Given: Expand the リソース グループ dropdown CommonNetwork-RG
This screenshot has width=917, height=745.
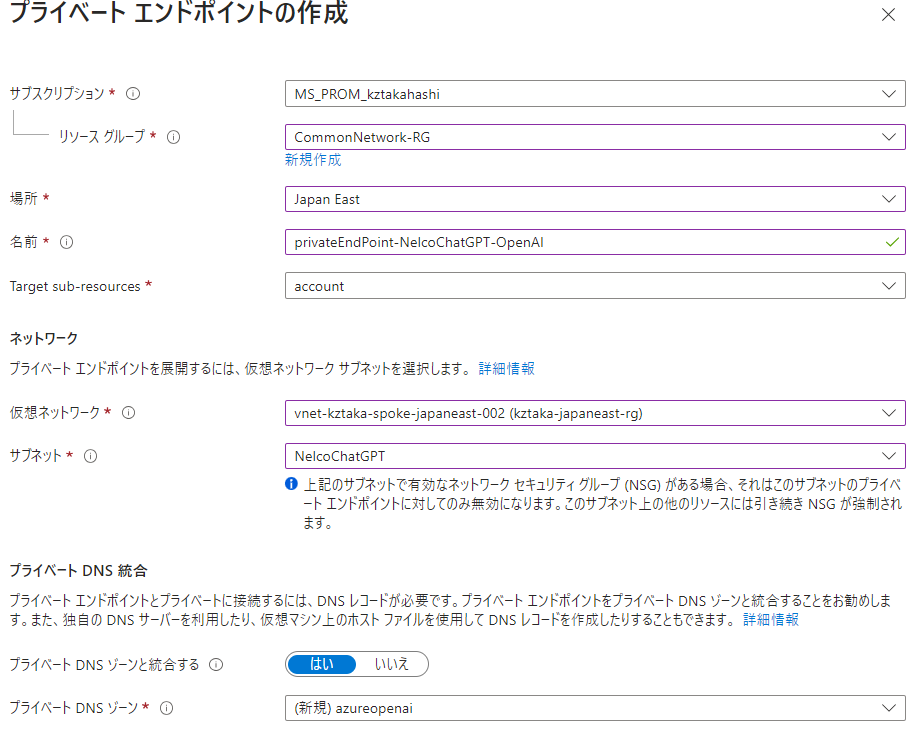Looking at the screenshot, I should tap(595, 137).
